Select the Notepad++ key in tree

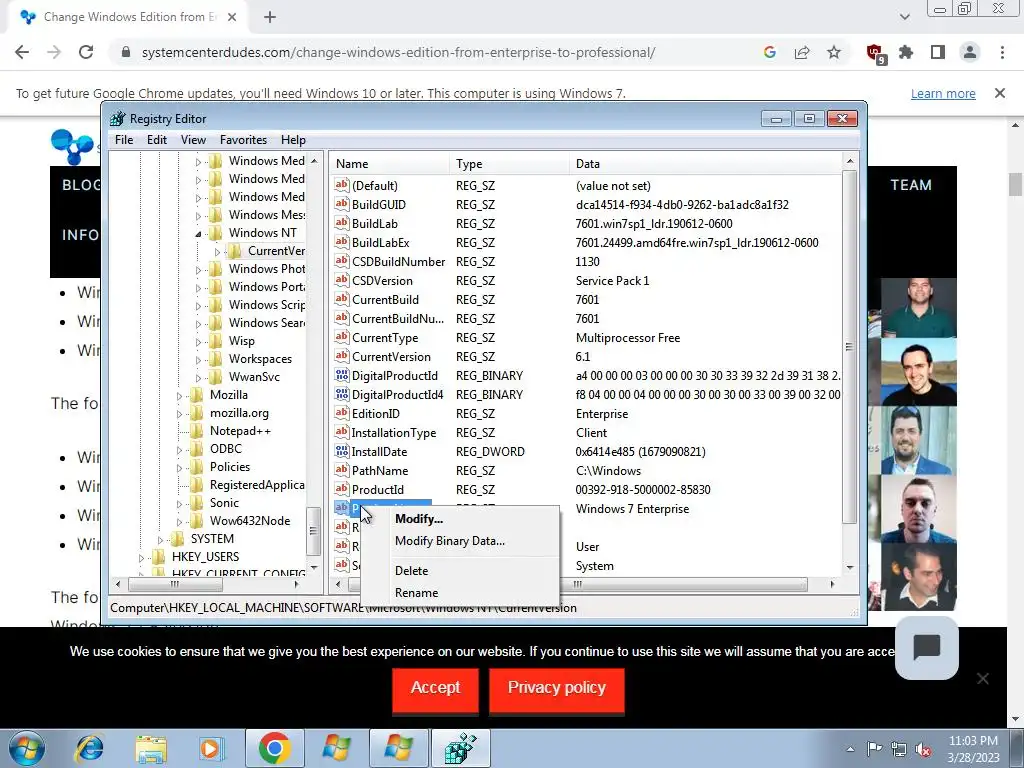coord(240,431)
